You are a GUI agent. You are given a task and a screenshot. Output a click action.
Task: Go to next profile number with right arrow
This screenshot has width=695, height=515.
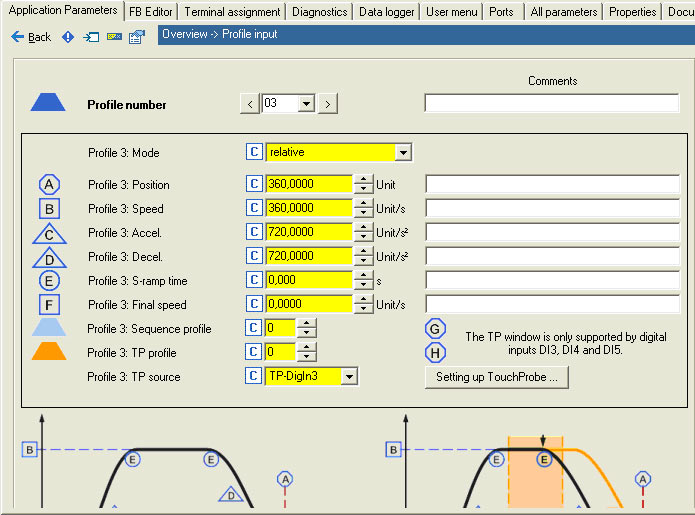coord(327,103)
